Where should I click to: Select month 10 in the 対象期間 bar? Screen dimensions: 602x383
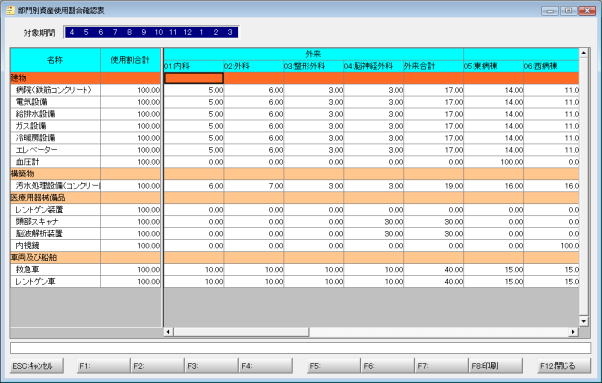pyautogui.click(x=159, y=32)
